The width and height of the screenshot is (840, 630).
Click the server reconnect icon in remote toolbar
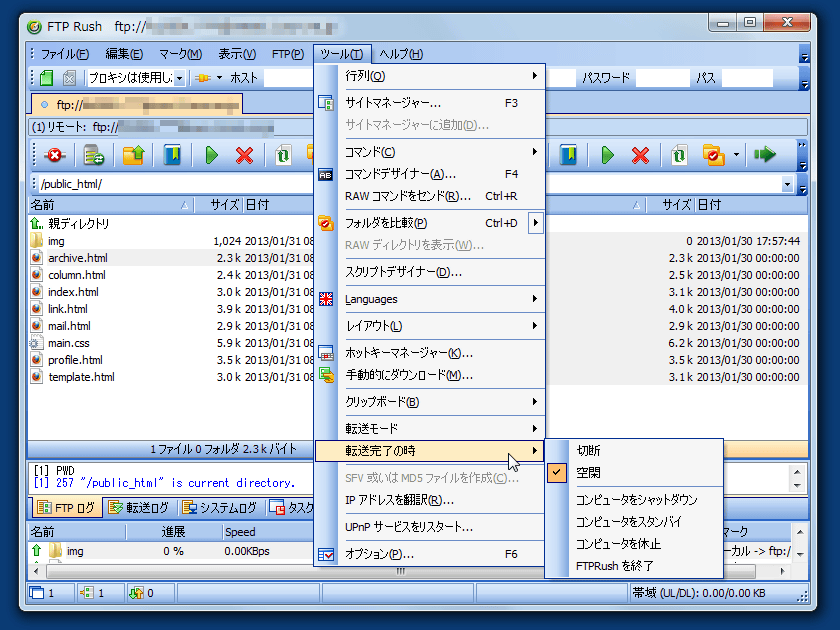click(94, 155)
